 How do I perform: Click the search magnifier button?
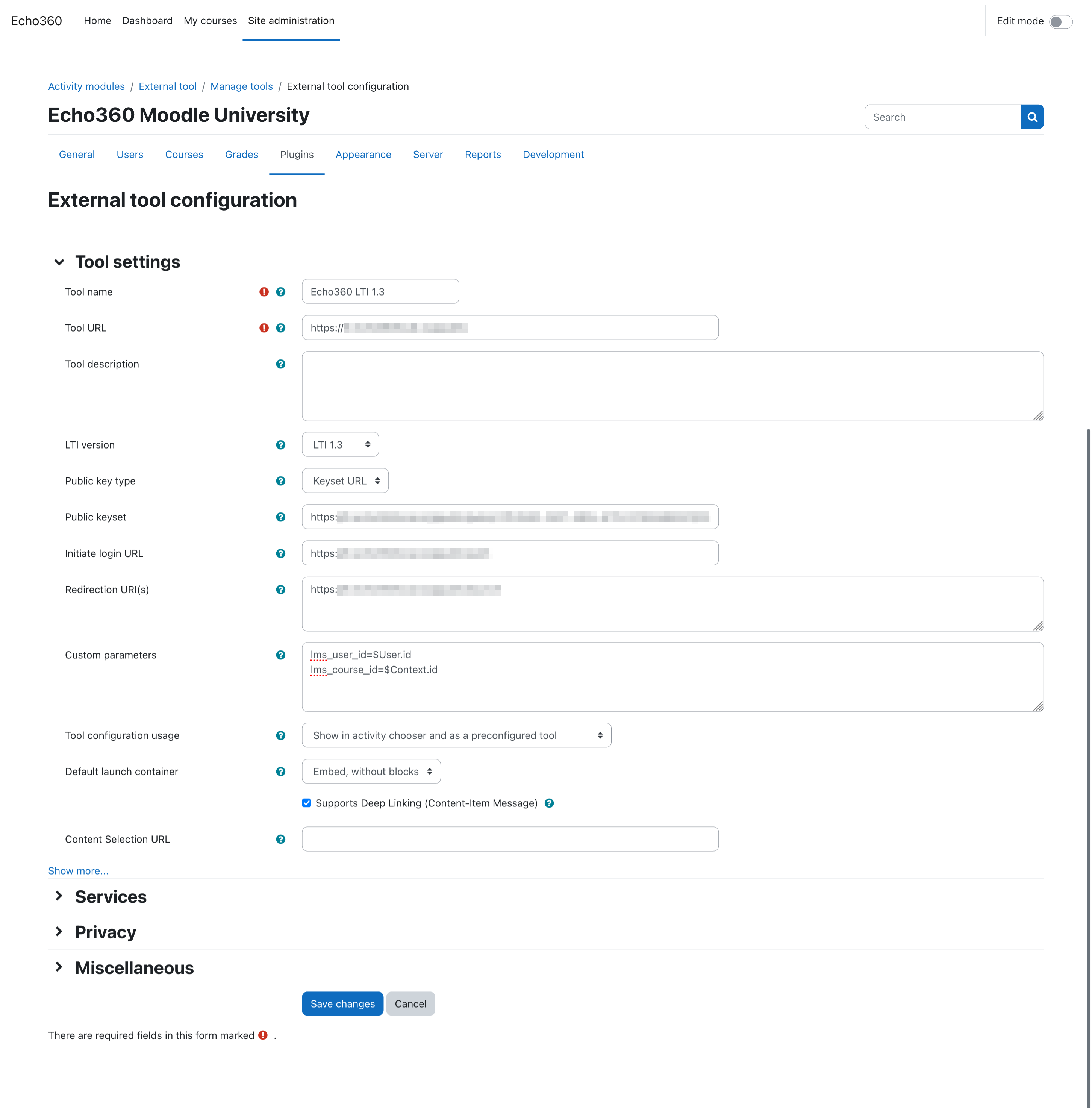(1032, 117)
